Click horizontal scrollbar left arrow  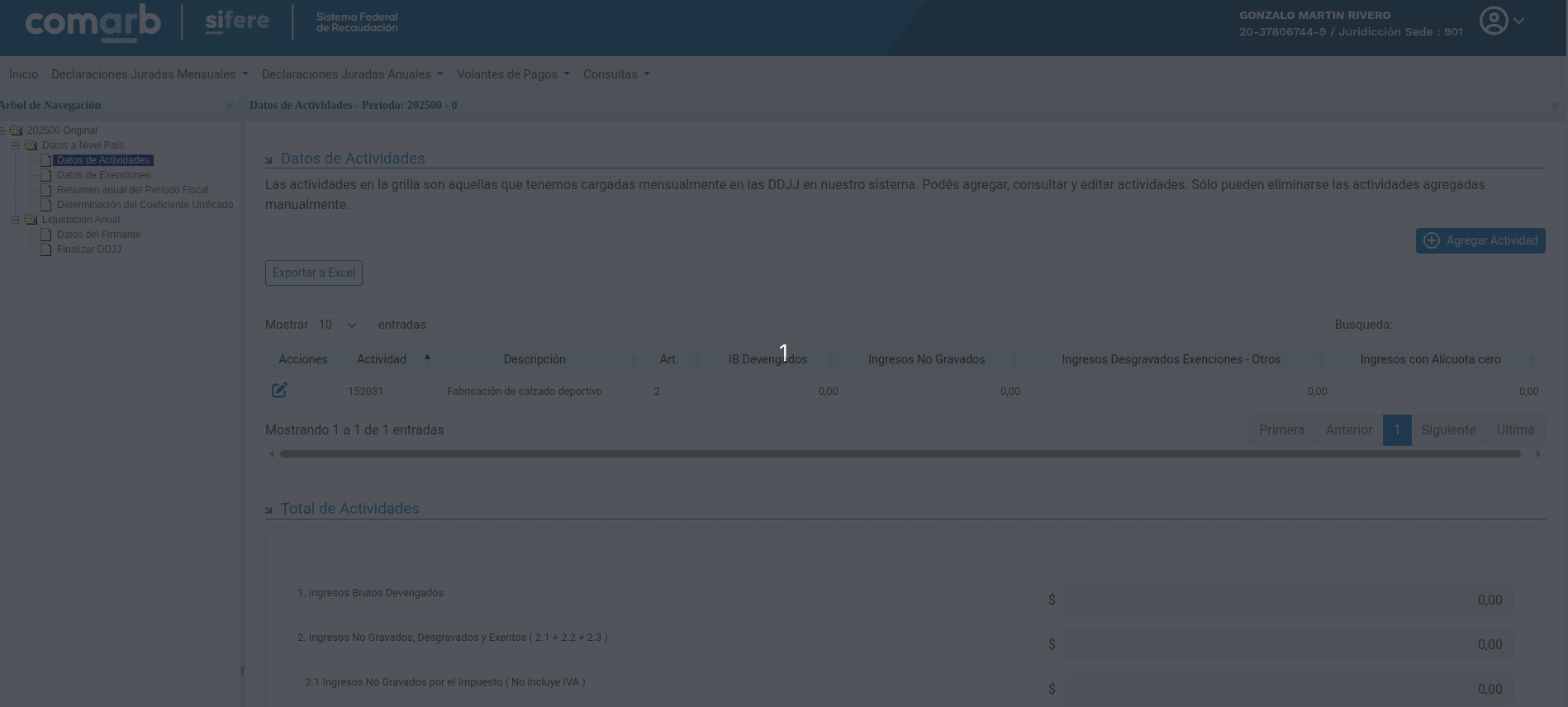pyautogui.click(x=271, y=453)
